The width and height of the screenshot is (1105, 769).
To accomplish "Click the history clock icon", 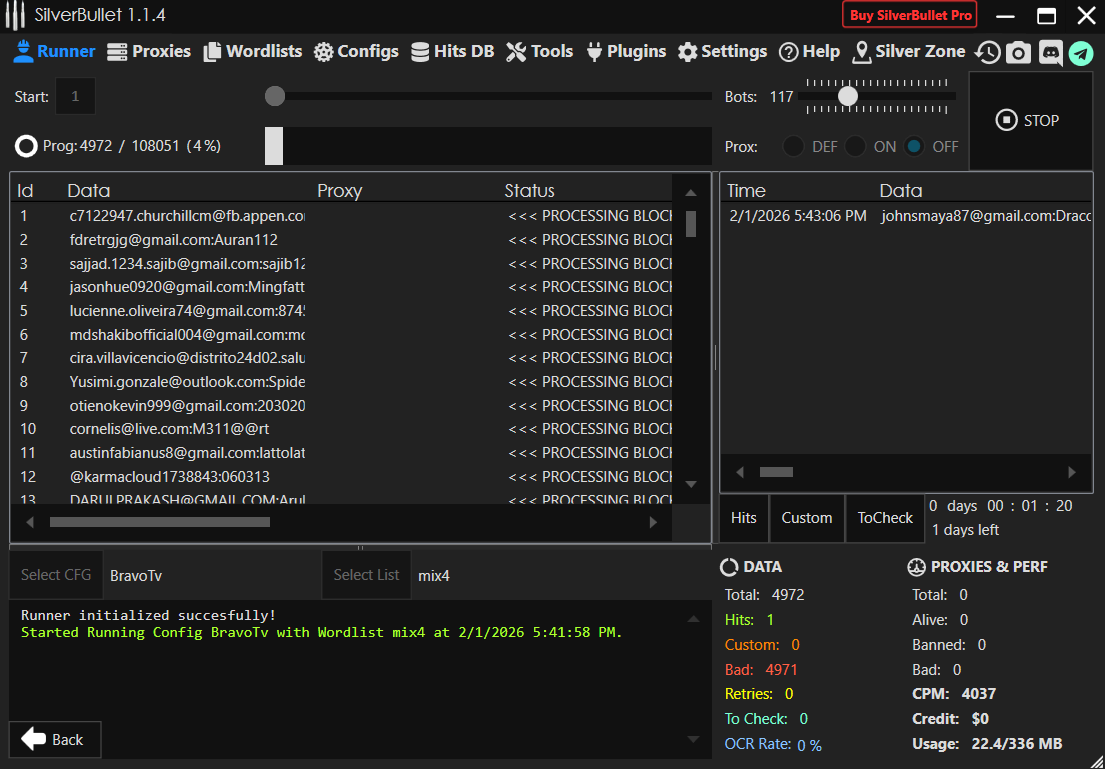I will (988, 52).
